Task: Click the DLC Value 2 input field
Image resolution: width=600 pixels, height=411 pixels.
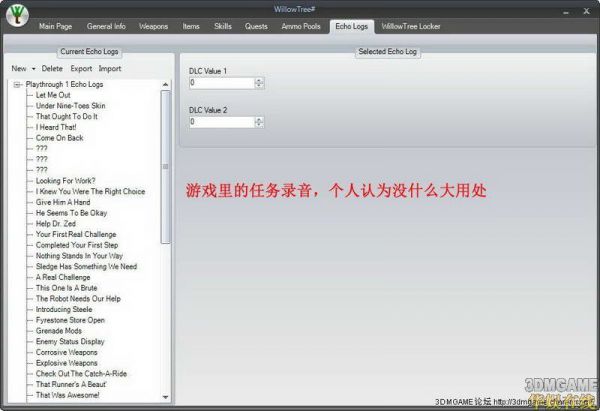Action: [x=221, y=122]
